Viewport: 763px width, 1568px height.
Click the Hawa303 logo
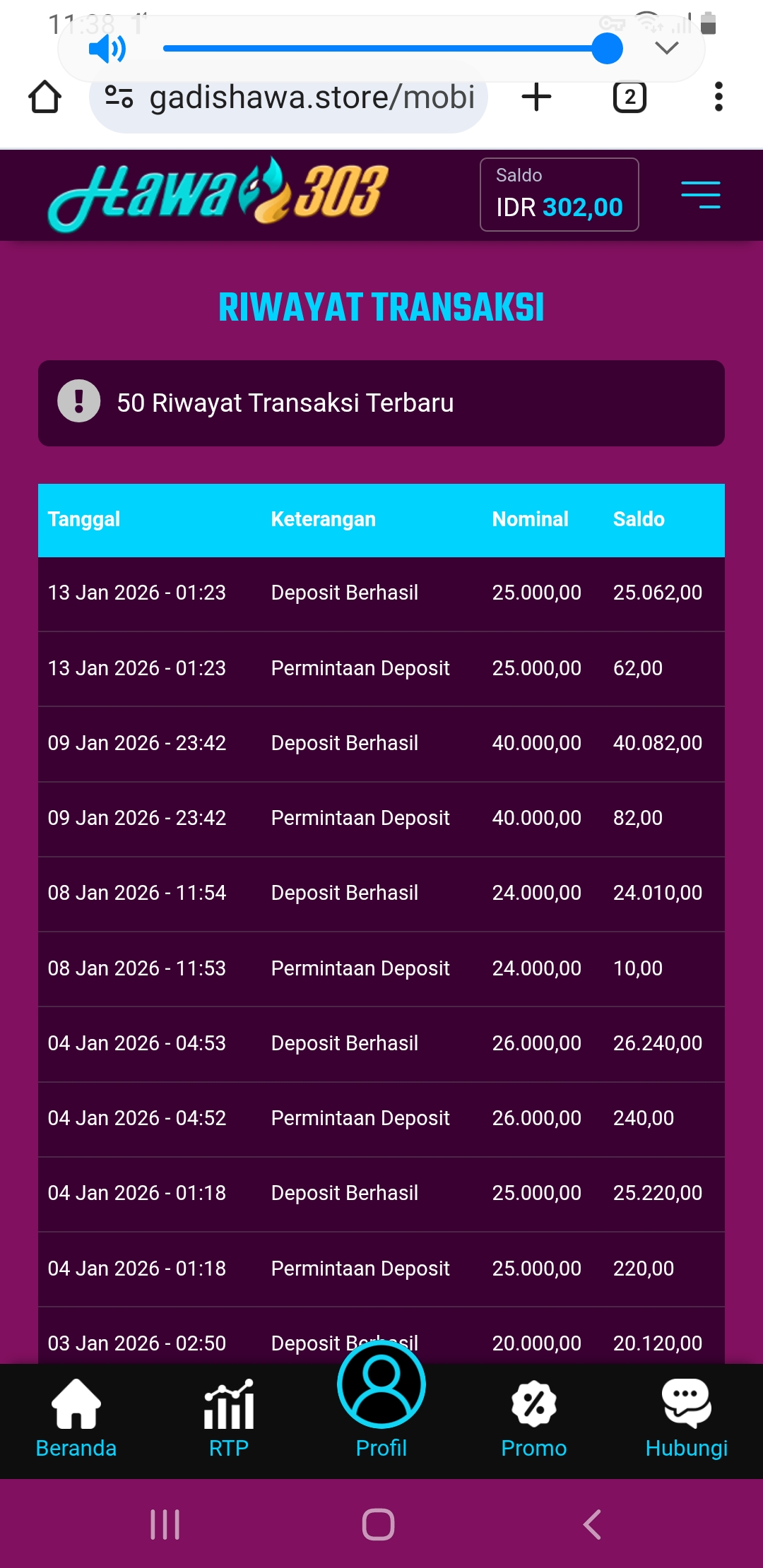[218, 194]
